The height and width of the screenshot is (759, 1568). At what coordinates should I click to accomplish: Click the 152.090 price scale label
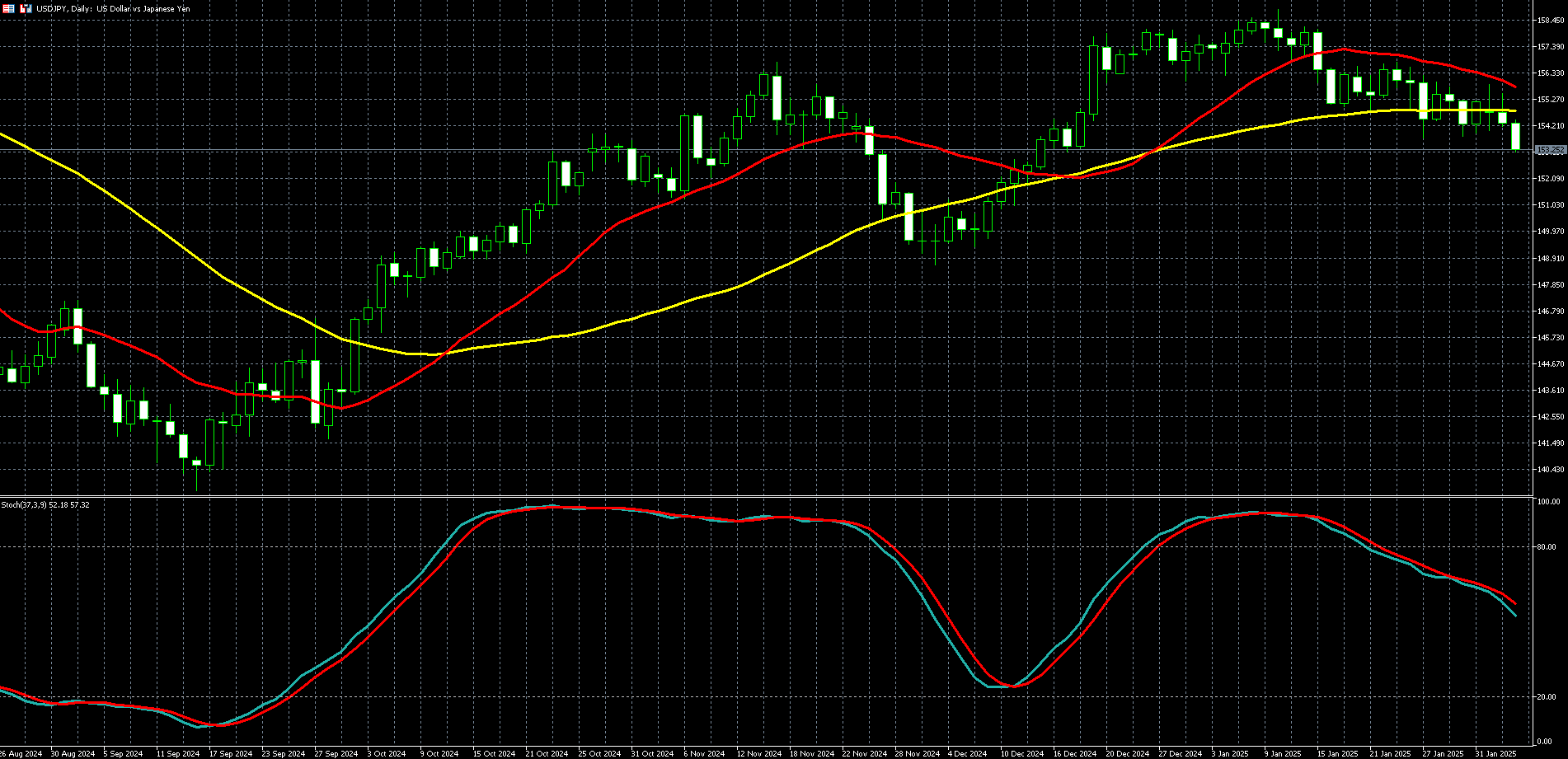point(1551,179)
